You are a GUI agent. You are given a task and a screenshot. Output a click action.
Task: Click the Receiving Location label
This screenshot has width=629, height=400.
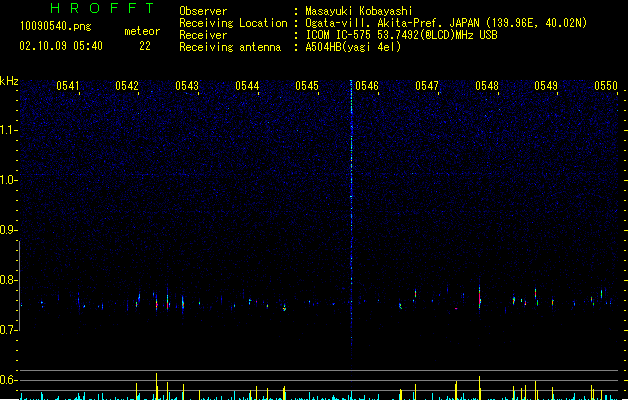233,23
